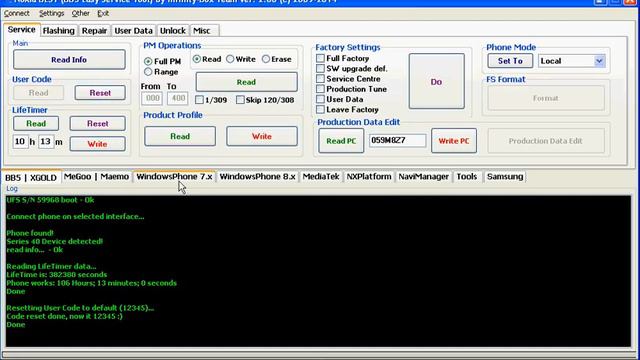This screenshot has height=360, width=640.
Task: Enable the Service Centre checkbox
Action: [x=349, y=79]
